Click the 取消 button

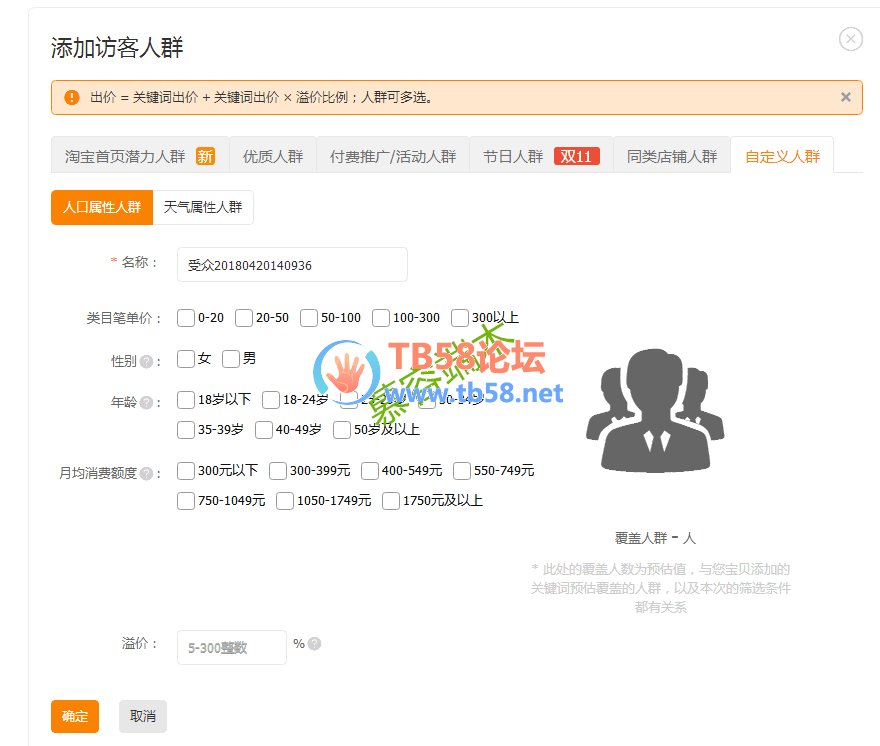point(143,716)
